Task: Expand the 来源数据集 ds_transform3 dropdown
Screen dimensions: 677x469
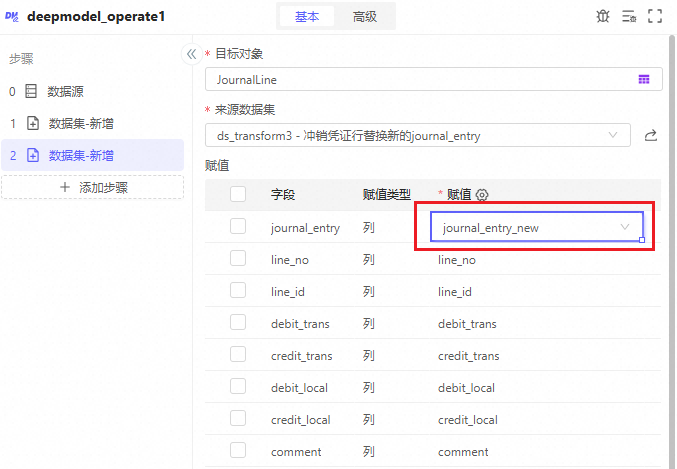Action: click(x=417, y=135)
